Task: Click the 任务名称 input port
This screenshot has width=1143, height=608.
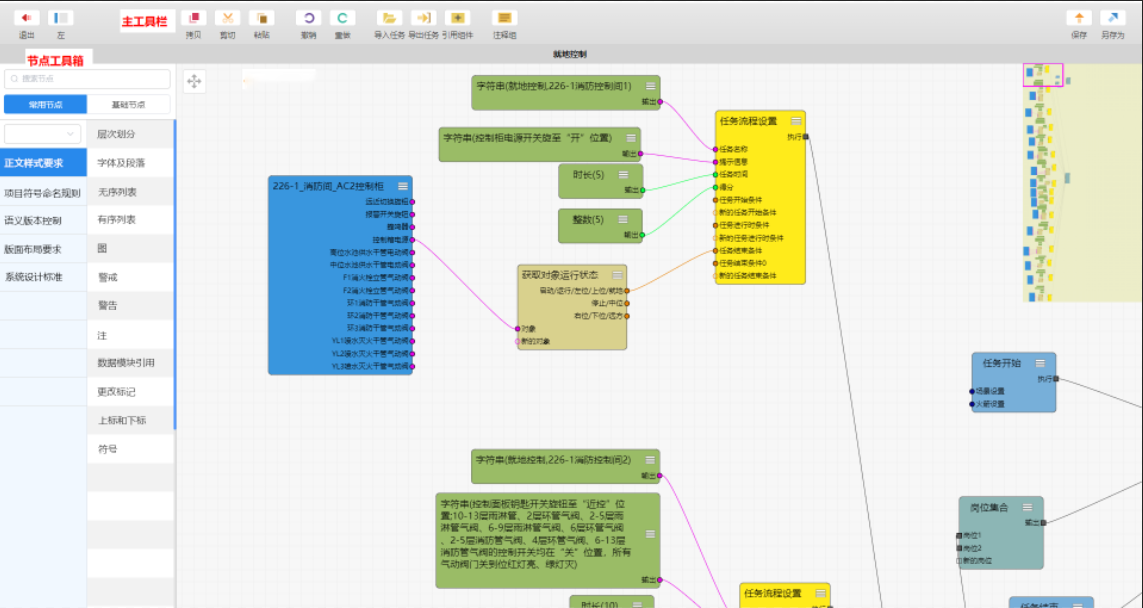Action: pyautogui.click(x=716, y=149)
